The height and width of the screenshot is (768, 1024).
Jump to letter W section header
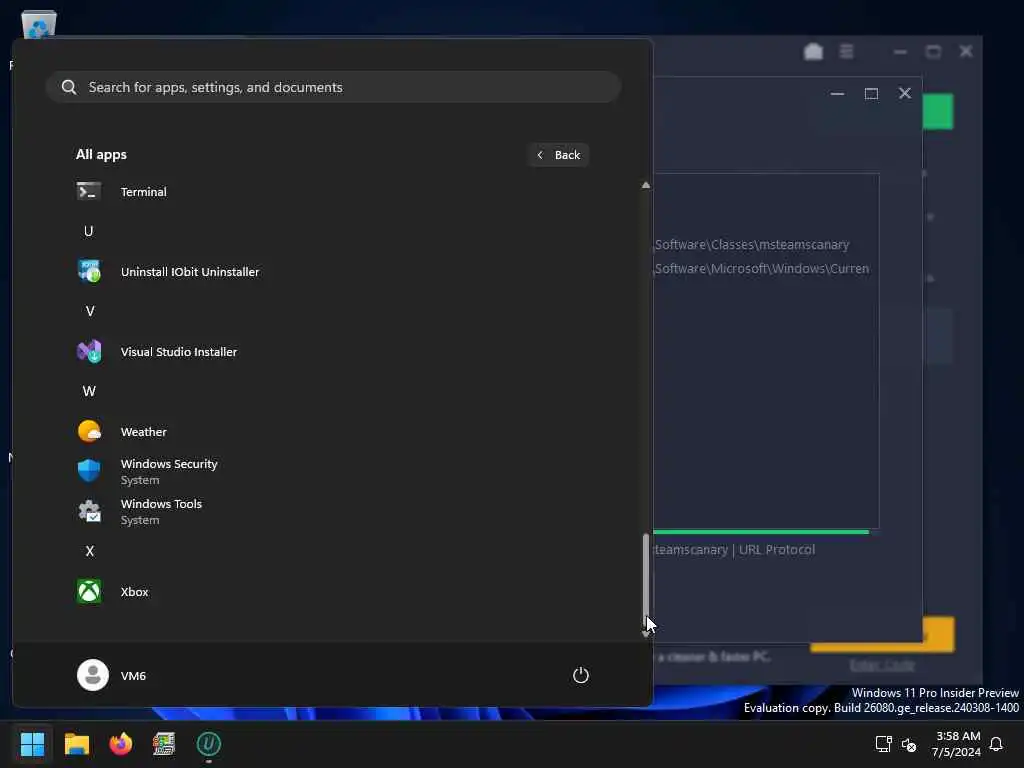tap(89, 391)
